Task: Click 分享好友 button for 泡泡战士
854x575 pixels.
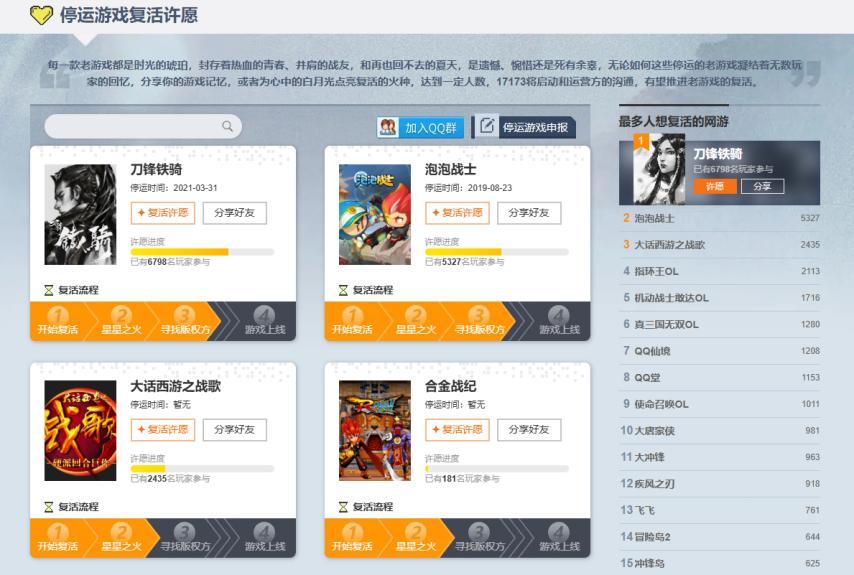Action: pyautogui.click(x=529, y=213)
